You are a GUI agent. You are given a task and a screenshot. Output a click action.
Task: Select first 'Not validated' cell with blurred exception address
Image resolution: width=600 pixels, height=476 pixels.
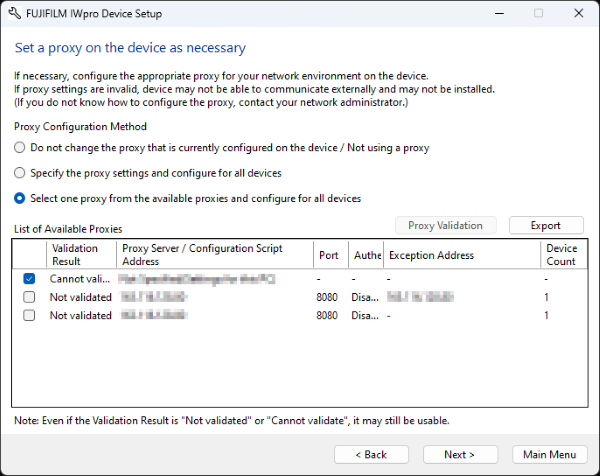pos(81,297)
